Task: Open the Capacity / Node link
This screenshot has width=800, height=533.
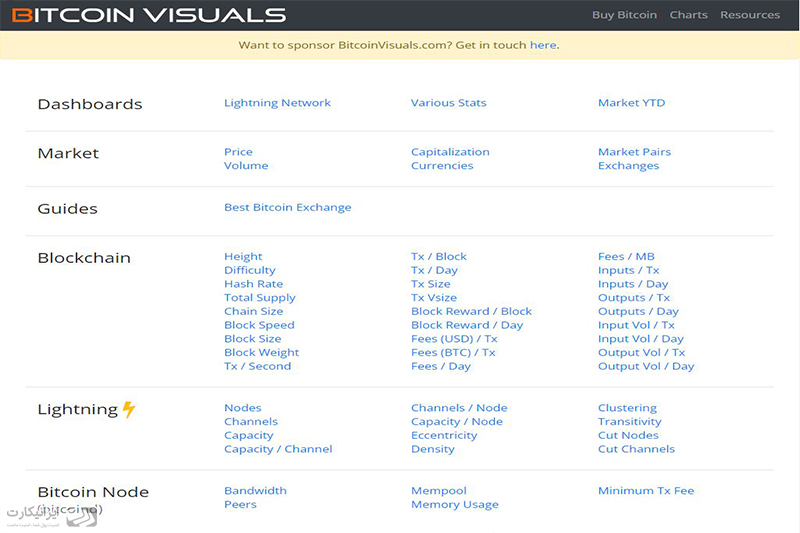Action: tap(457, 422)
